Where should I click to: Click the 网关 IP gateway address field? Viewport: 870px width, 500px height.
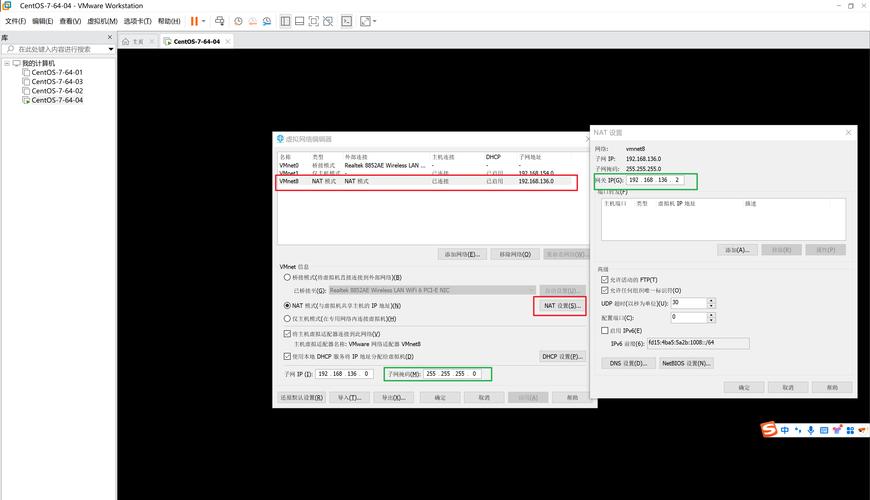[655, 181]
